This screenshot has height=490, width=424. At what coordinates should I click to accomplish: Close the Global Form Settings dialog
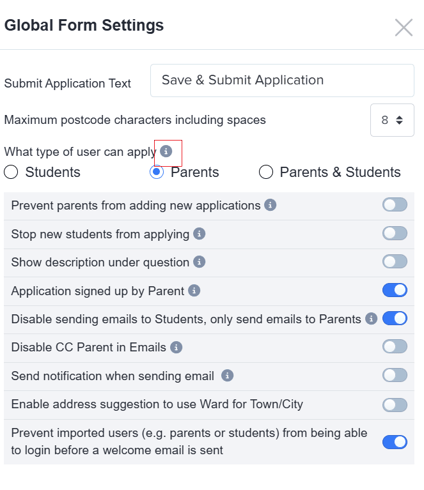pyautogui.click(x=404, y=27)
